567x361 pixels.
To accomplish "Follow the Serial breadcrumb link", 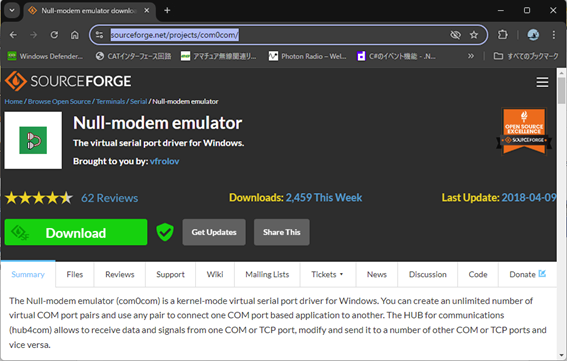I will [x=138, y=102].
